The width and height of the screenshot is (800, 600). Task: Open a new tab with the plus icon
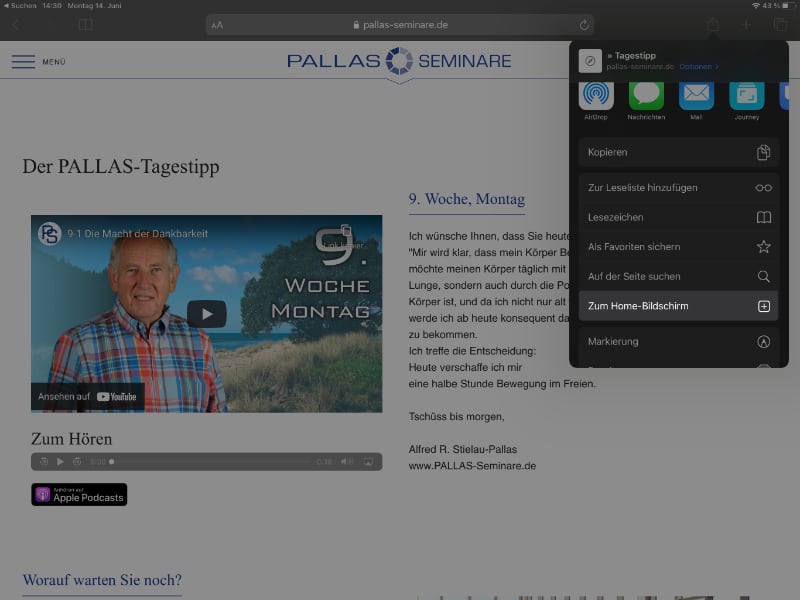[x=746, y=24]
